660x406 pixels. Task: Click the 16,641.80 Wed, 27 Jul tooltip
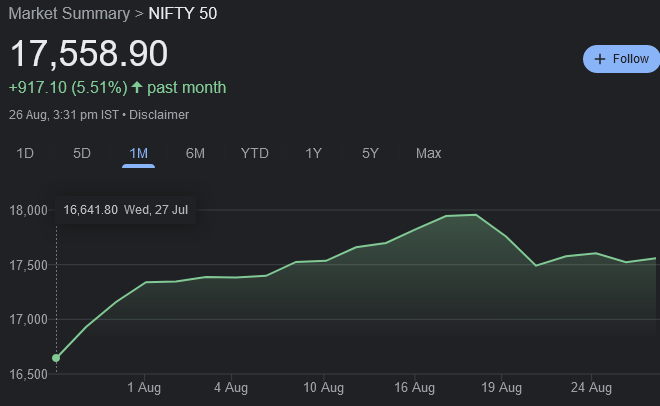125,210
